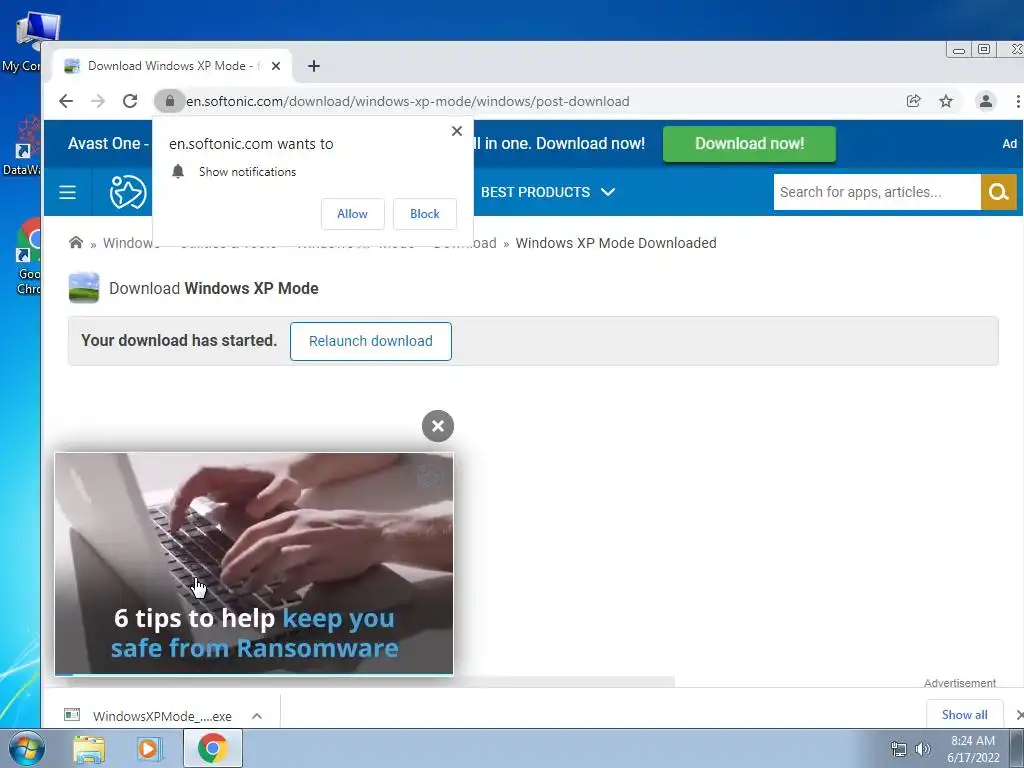Click the WindowsXPMode exe download item
The image size is (1024, 768).
(148, 716)
